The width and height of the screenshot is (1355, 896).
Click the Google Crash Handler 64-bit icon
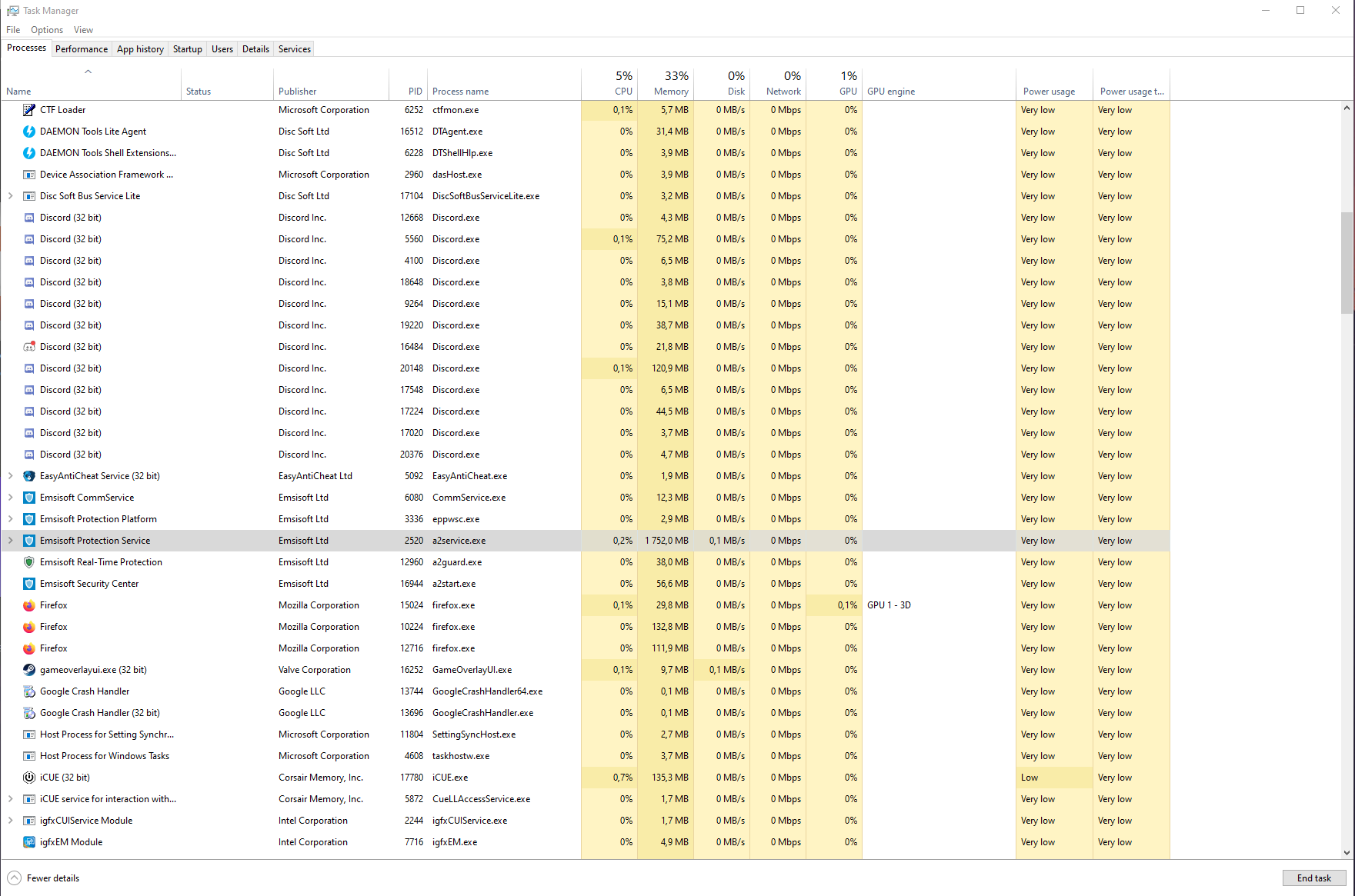pos(29,691)
